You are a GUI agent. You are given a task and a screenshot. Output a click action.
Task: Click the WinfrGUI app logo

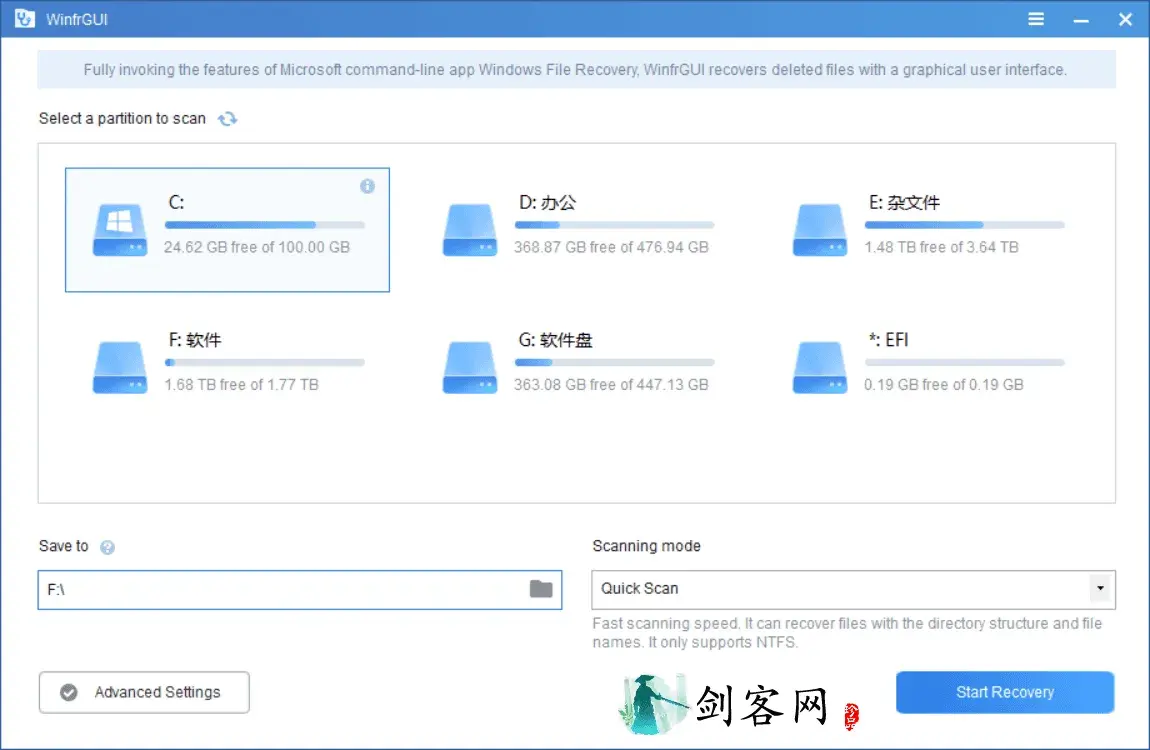[x=25, y=18]
